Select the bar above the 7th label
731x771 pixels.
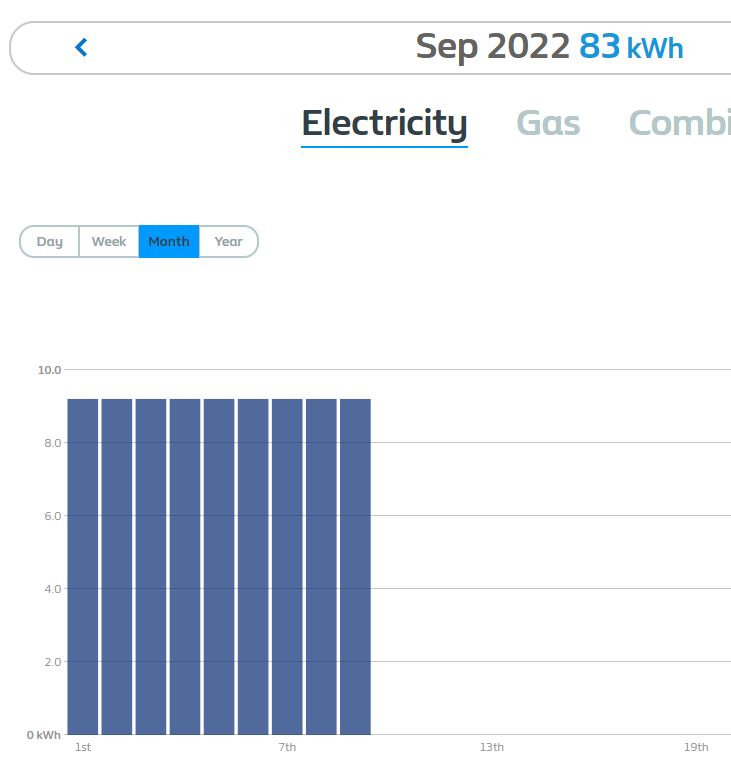pyautogui.click(x=287, y=566)
